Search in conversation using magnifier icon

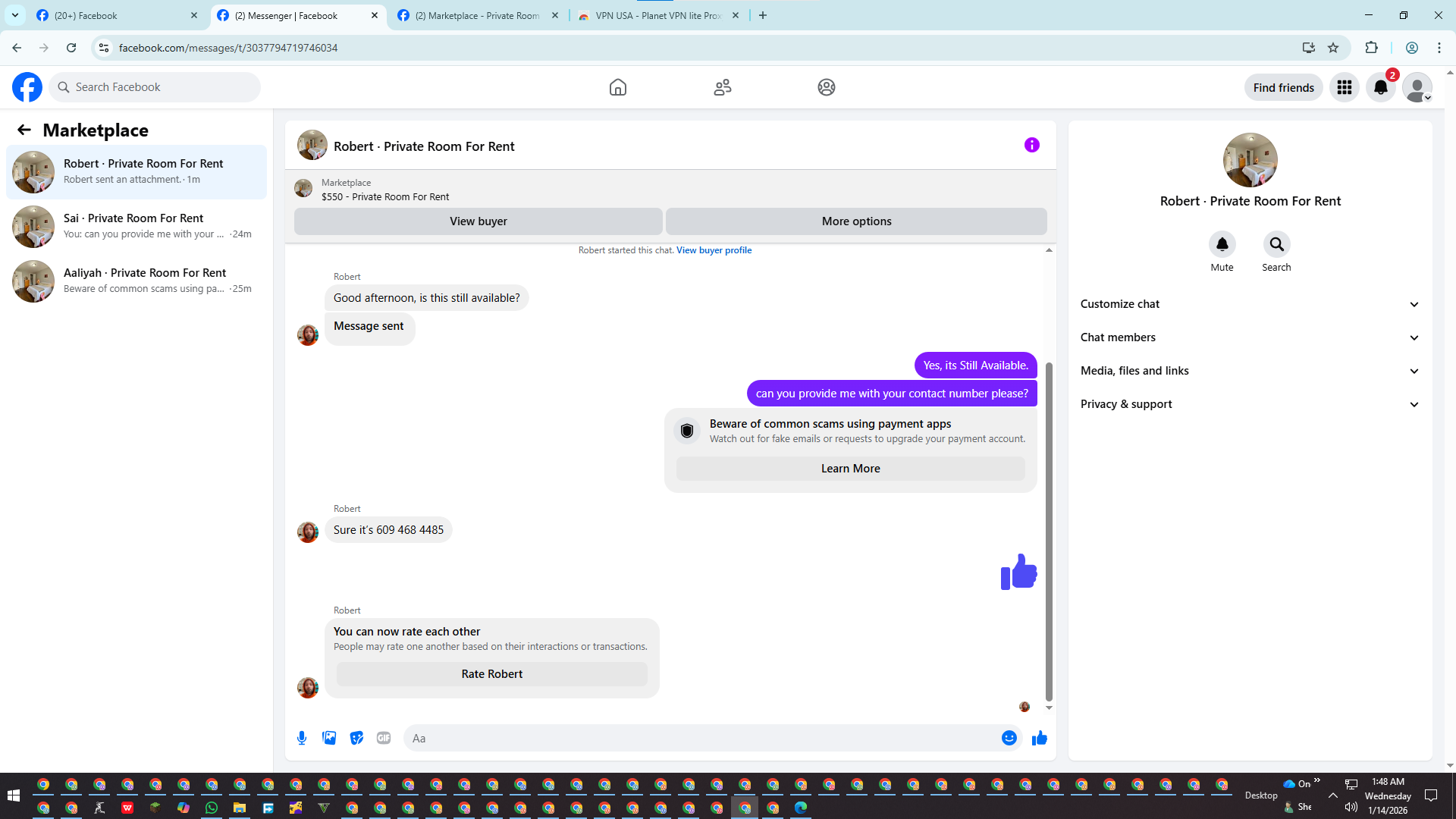pyautogui.click(x=1276, y=244)
